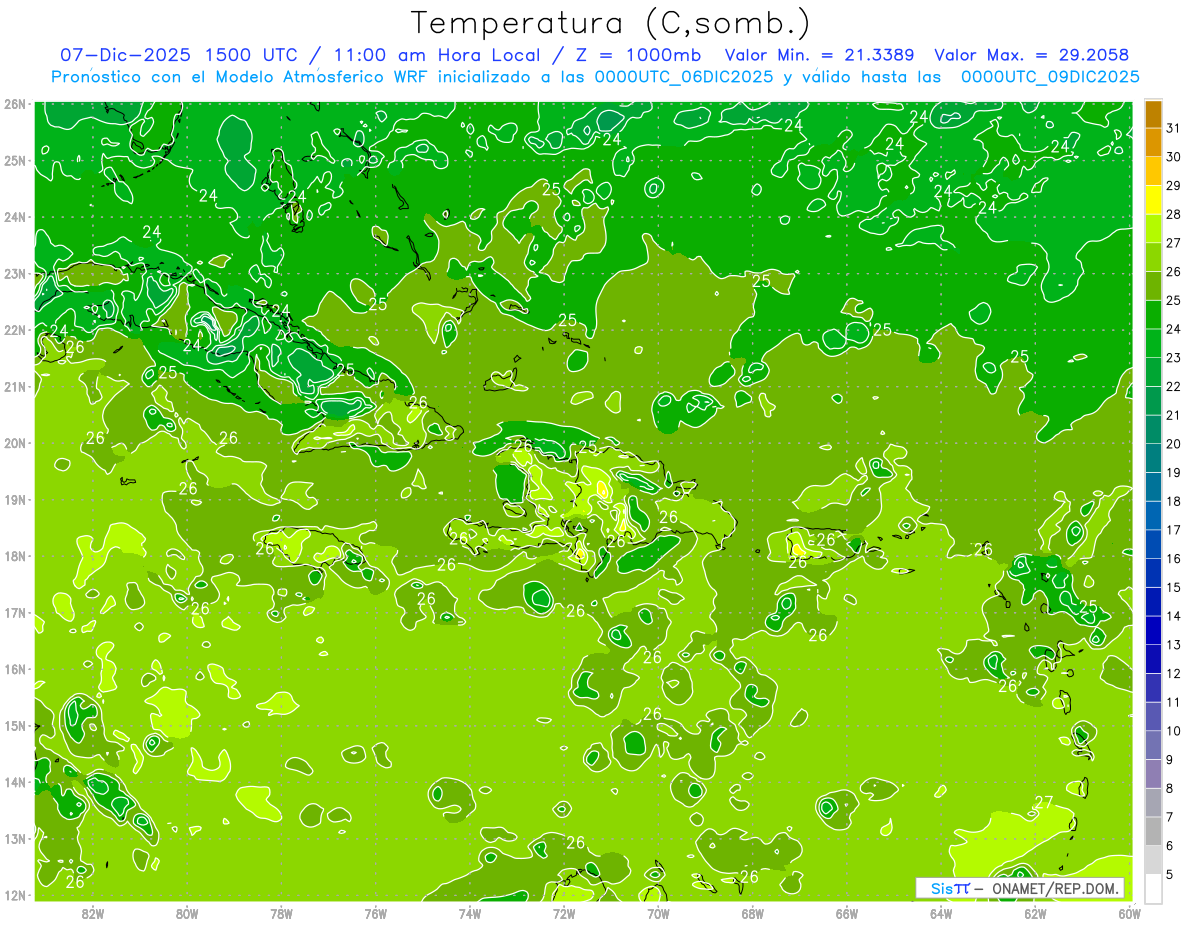Click the "16N" latitude axis label

pyautogui.click(x=15, y=669)
